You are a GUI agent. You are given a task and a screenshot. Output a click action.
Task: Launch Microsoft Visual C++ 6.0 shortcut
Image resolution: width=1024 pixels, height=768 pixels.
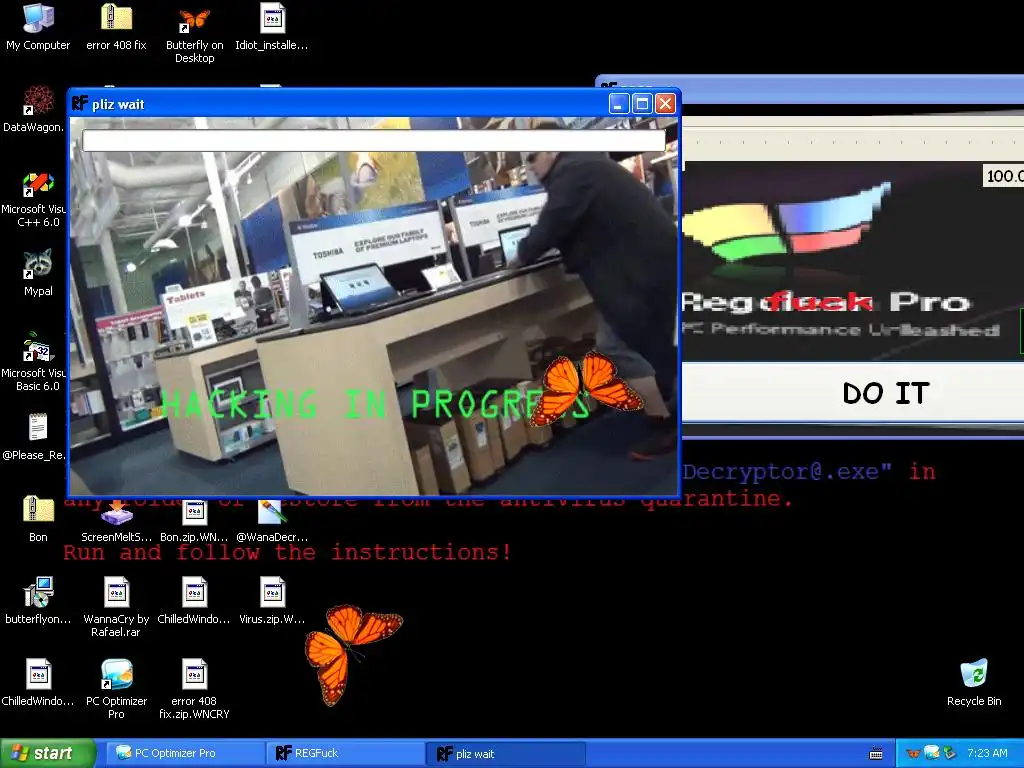click(x=34, y=199)
